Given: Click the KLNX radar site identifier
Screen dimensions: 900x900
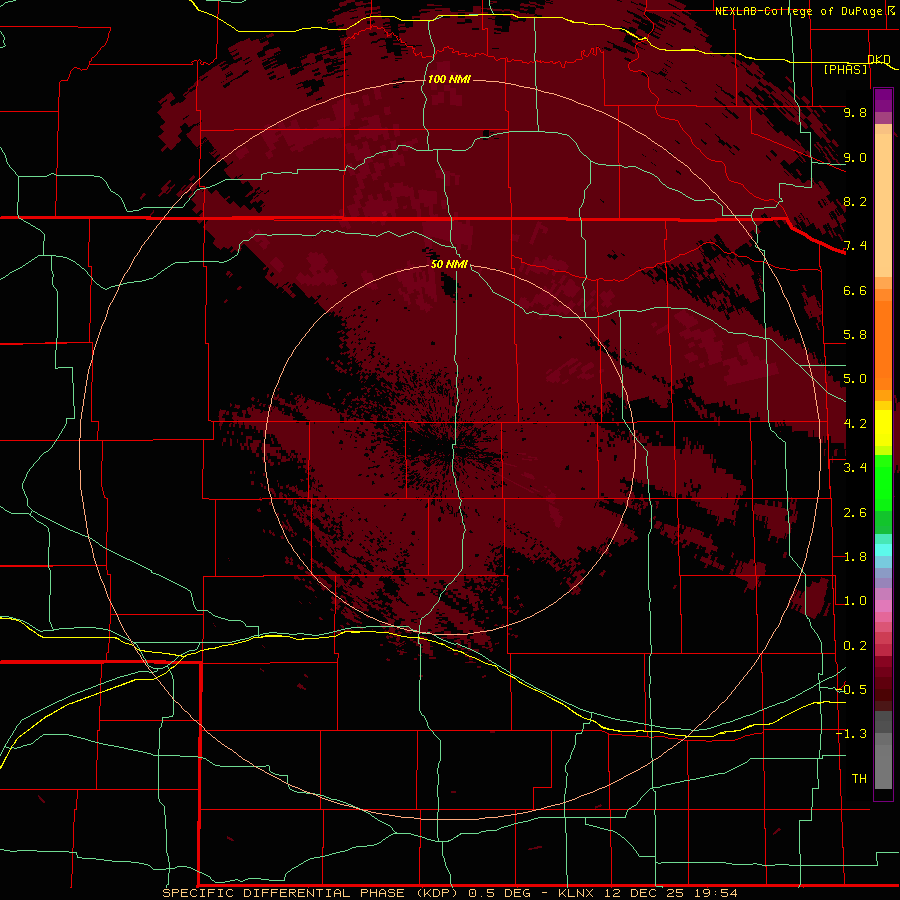Looking at the screenshot, I should coord(577,893).
